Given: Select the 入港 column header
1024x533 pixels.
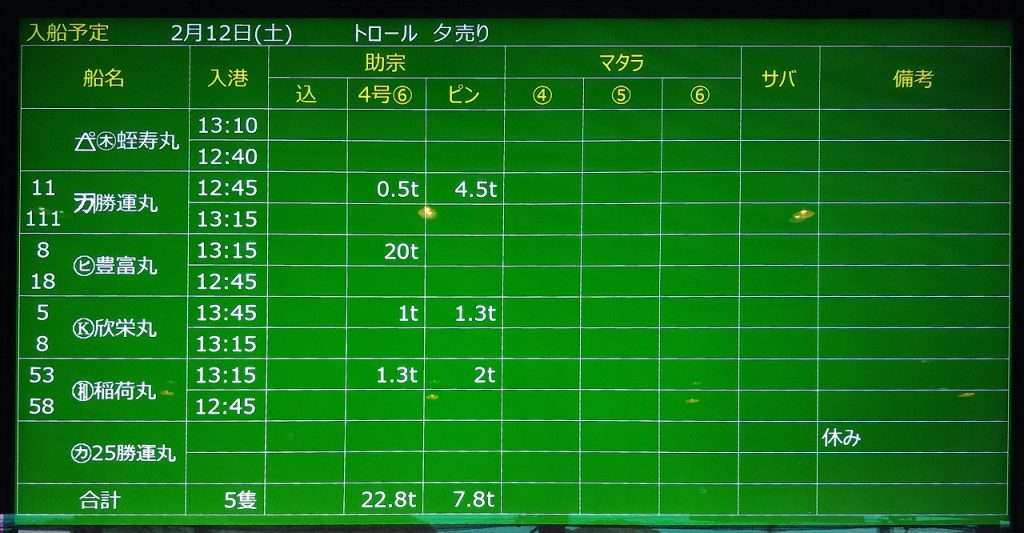Looking at the screenshot, I should click(x=228, y=78).
